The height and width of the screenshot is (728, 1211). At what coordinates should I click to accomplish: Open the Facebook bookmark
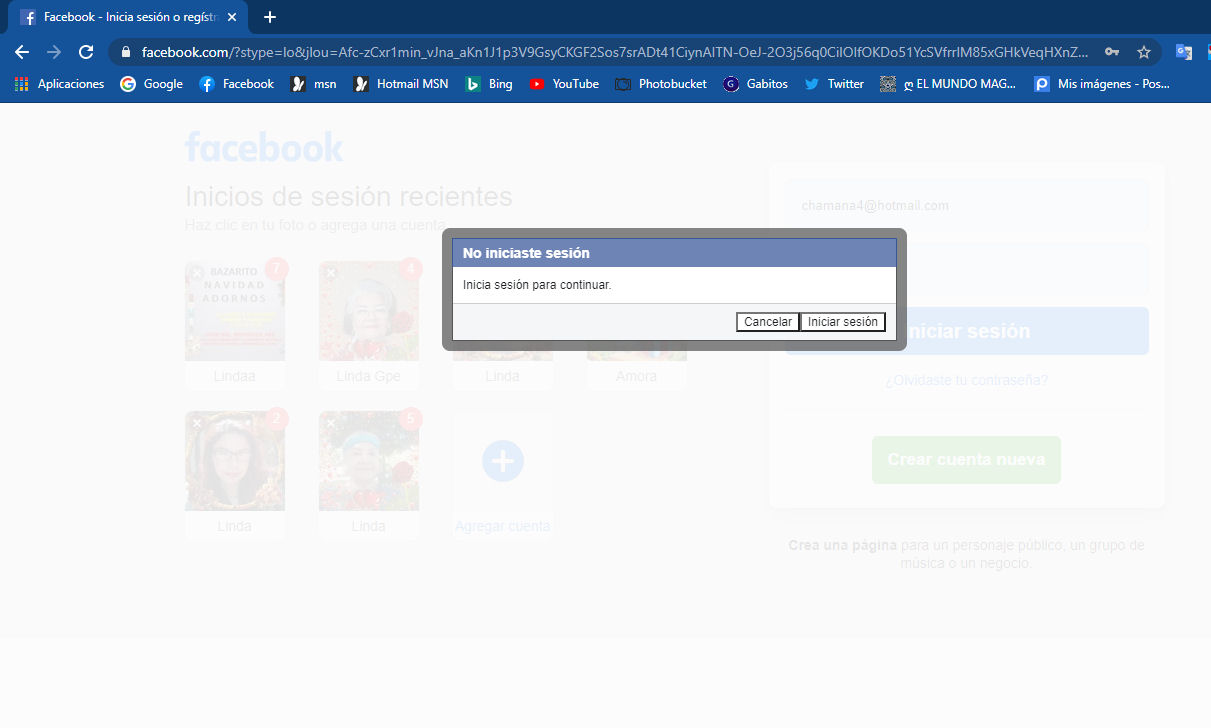tap(237, 84)
